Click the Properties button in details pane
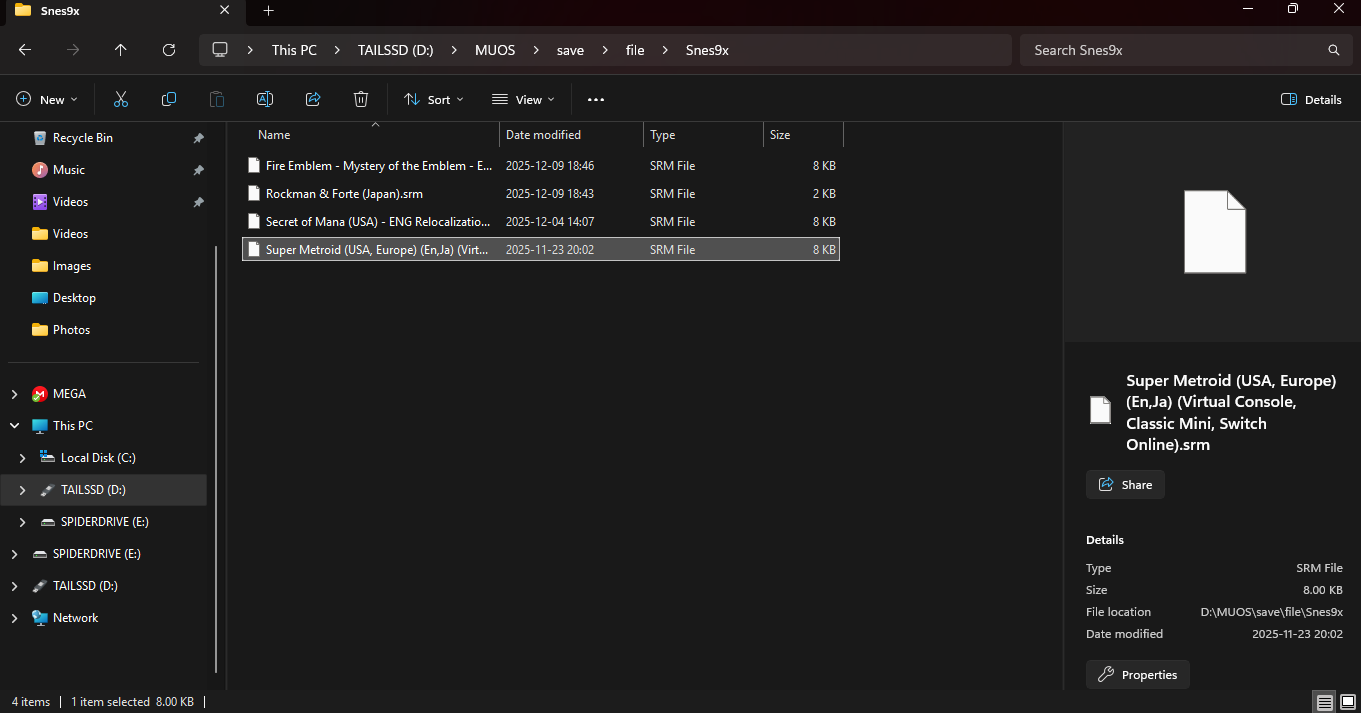The width and height of the screenshot is (1361, 713). [x=1138, y=675]
